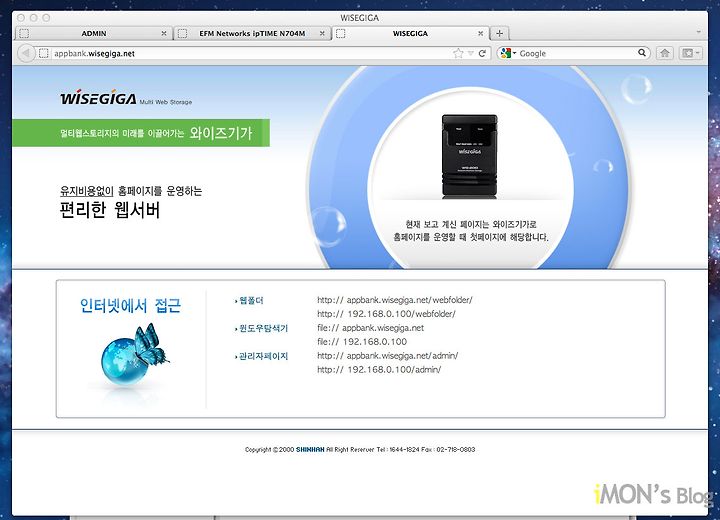Click the globe with butterfly image

(x=133, y=355)
